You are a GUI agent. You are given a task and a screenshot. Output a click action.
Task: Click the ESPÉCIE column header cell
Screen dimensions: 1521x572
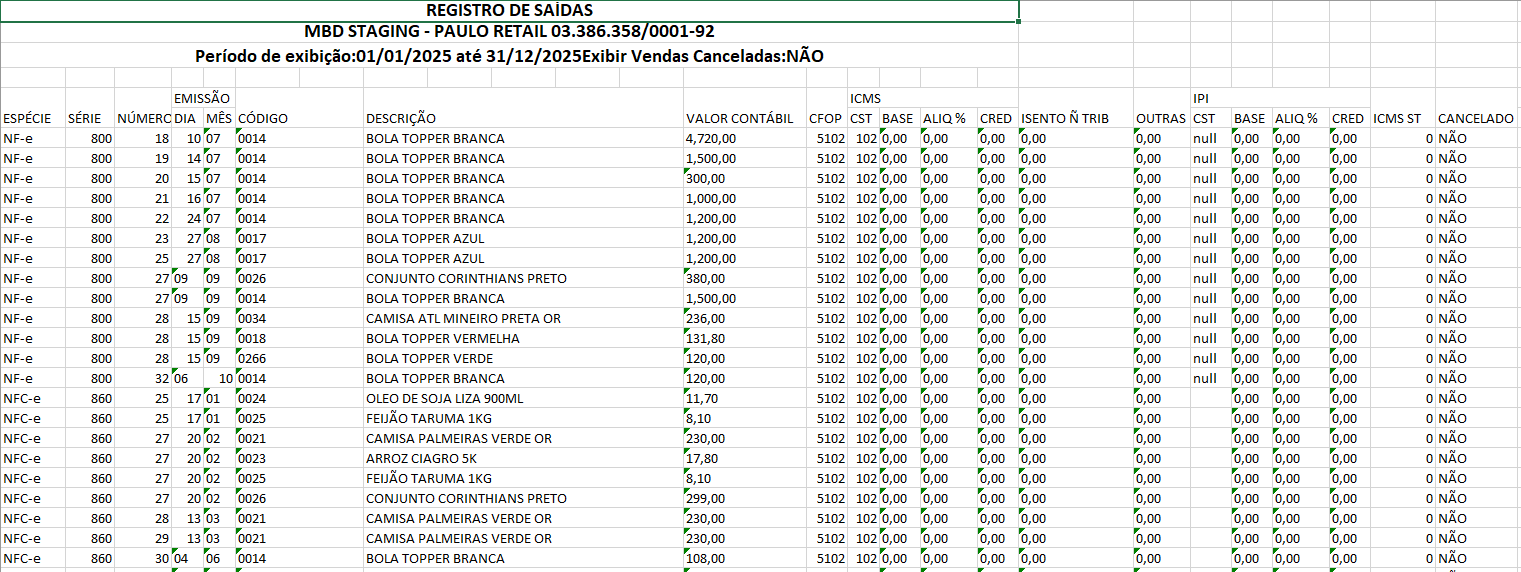pyautogui.click(x=28, y=118)
